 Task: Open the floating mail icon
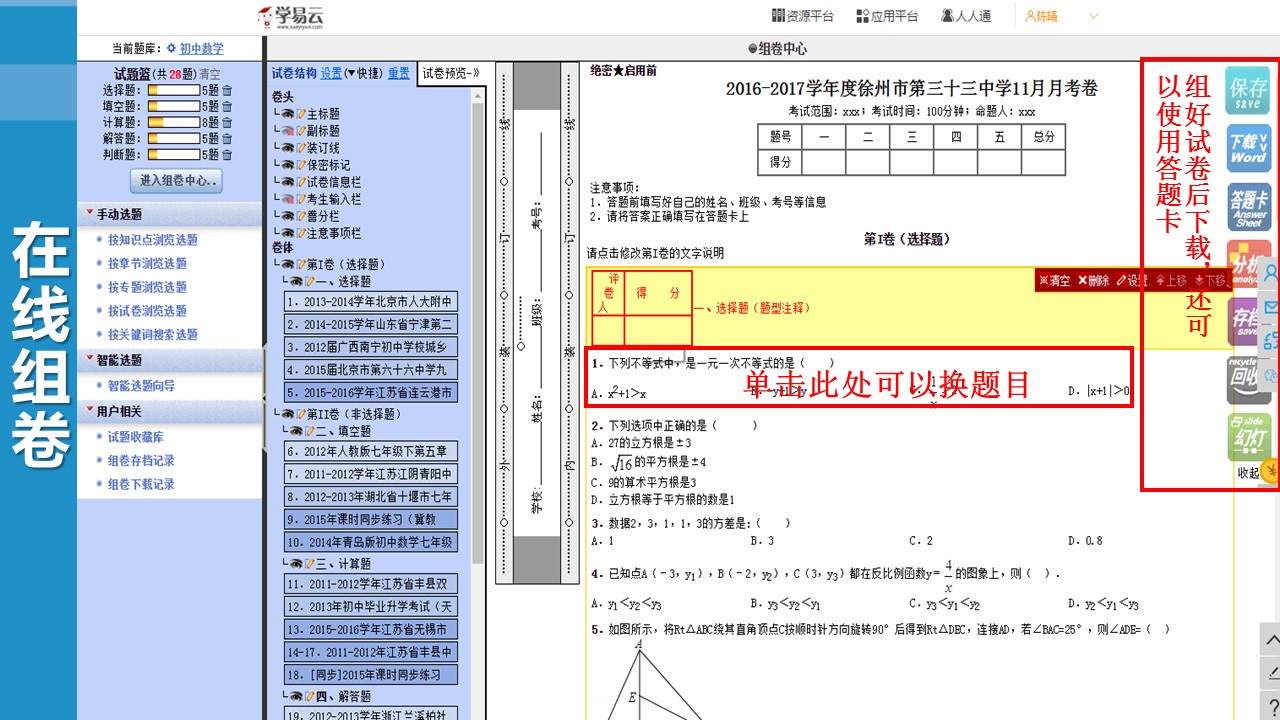(x=1271, y=307)
